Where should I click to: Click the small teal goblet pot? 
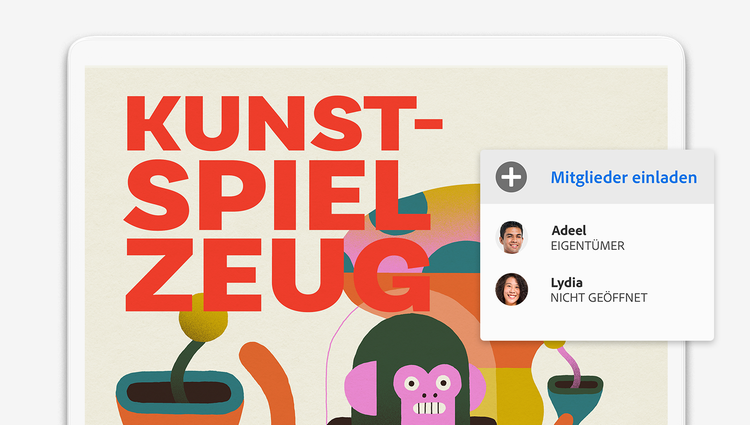coord(575,397)
